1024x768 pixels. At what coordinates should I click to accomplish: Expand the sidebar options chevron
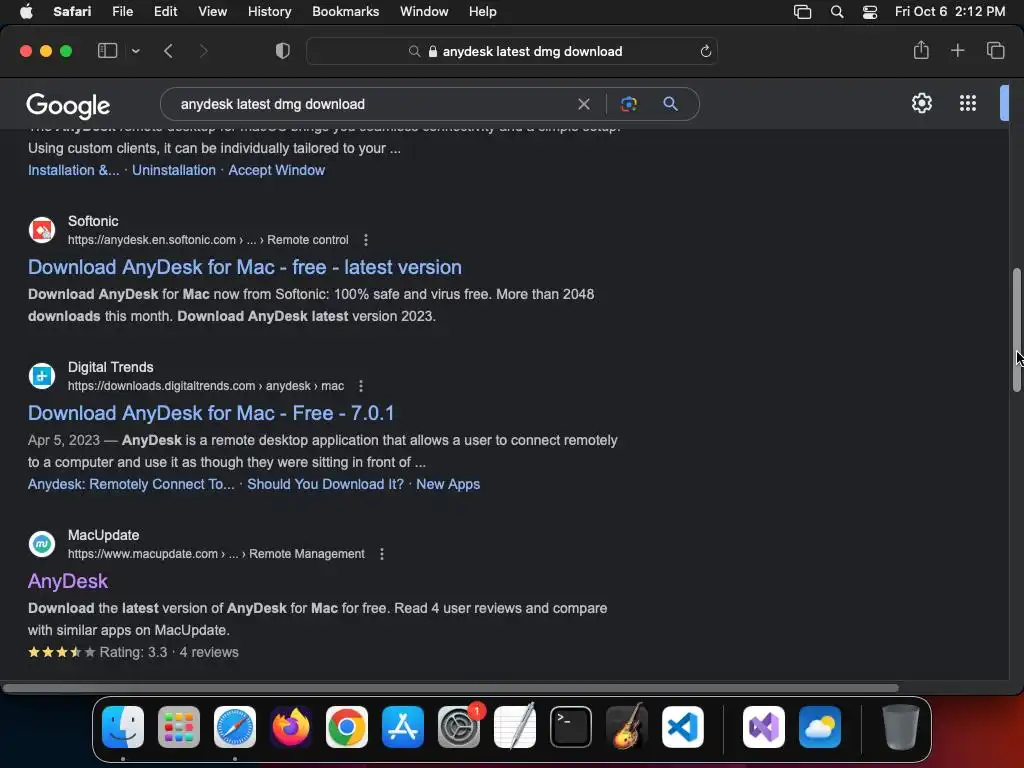click(135, 51)
